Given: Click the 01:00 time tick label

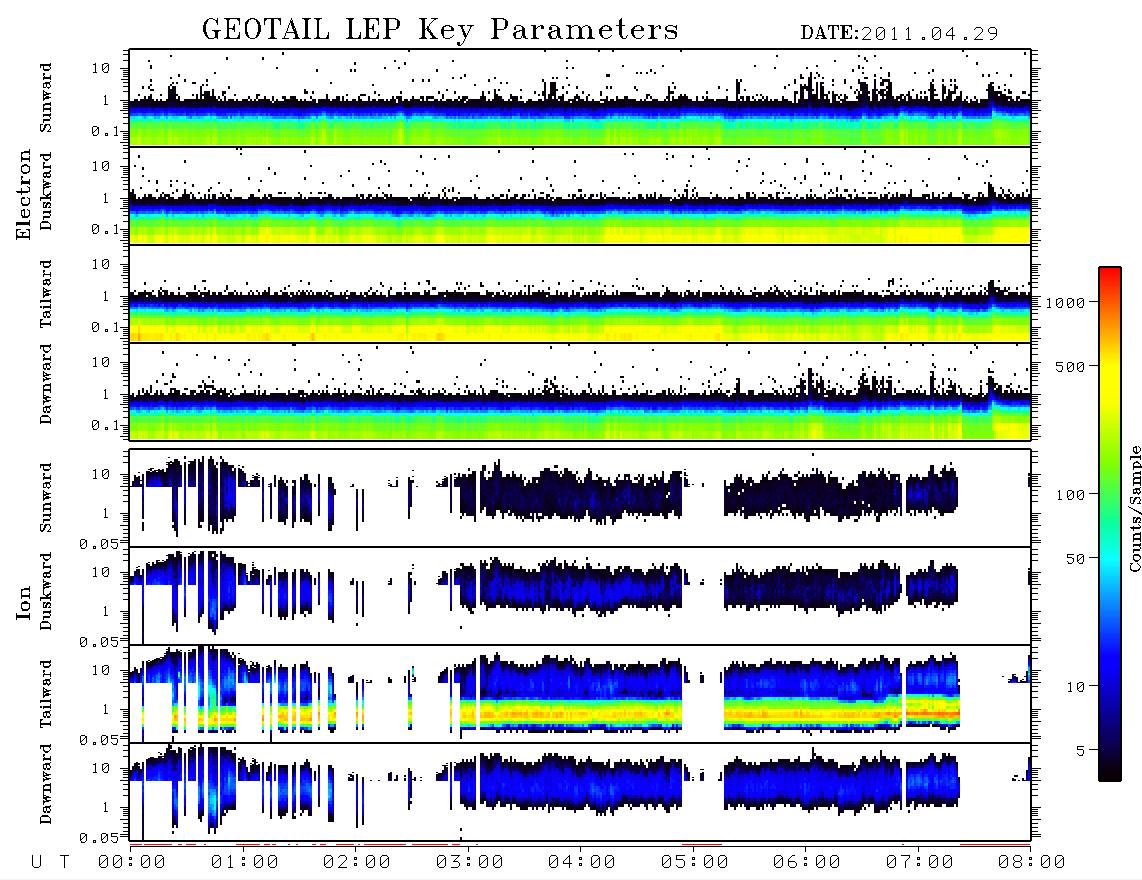Looking at the screenshot, I should pyautogui.click(x=245, y=863).
